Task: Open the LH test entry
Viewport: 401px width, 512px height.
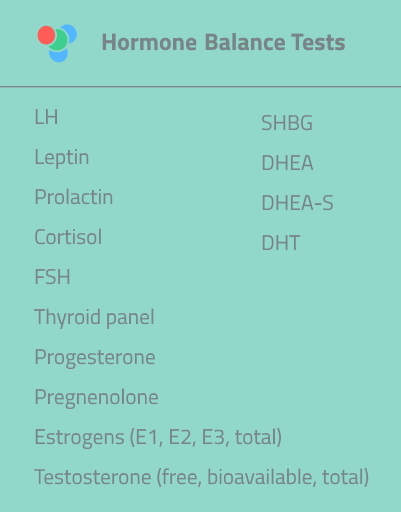Action: 46,117
